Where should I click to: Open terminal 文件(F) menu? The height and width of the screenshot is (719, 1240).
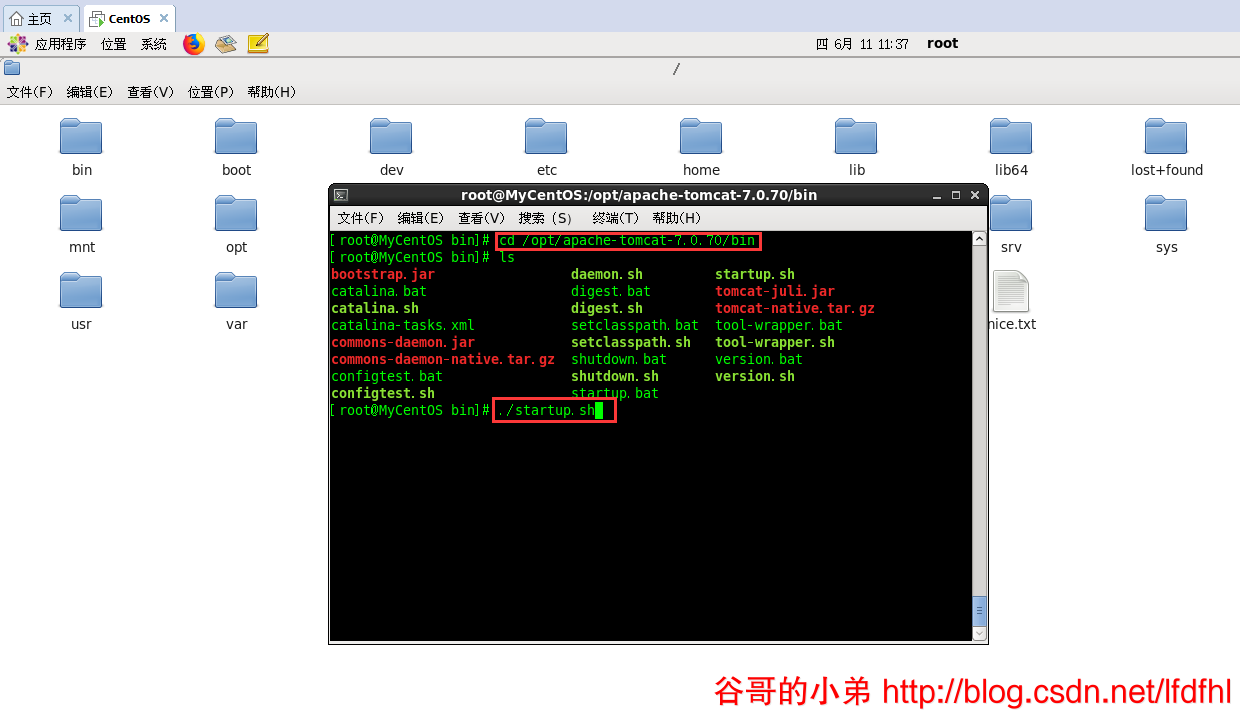click(x=361, y=218)
